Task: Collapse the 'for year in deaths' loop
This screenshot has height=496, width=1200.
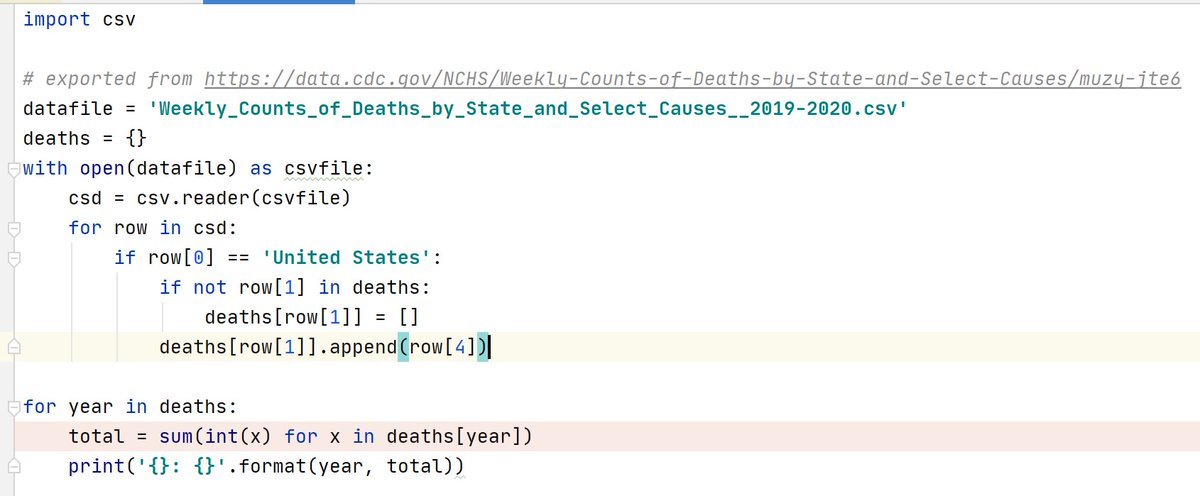Action: point(13,407)
